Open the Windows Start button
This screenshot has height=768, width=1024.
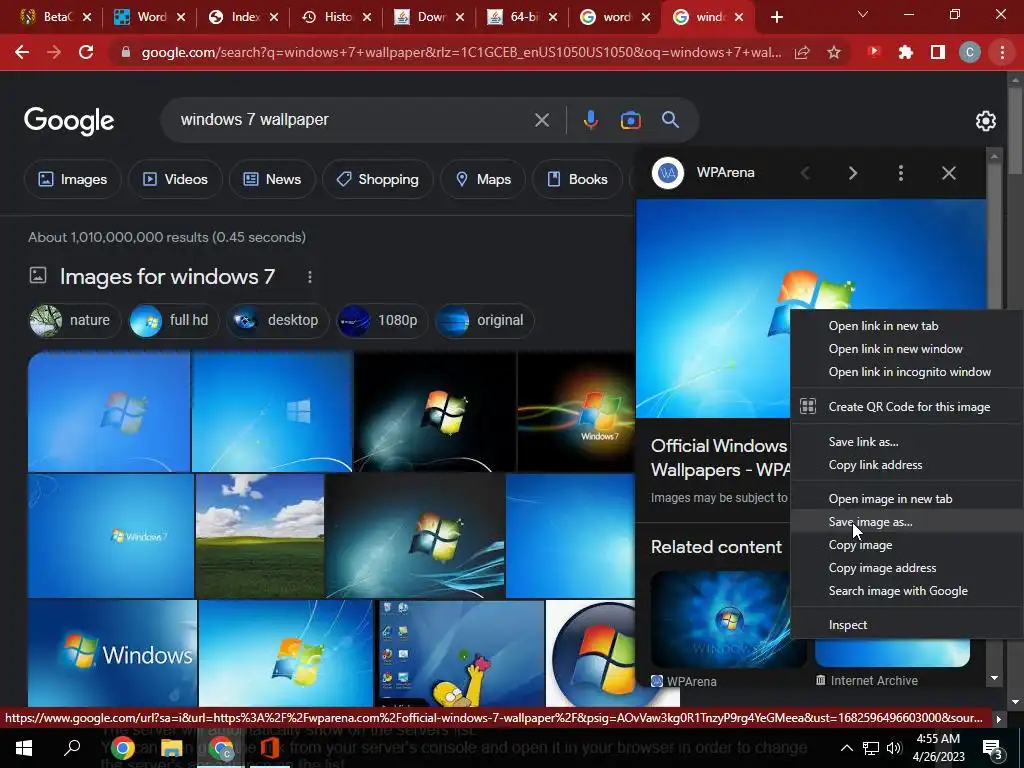24,748
